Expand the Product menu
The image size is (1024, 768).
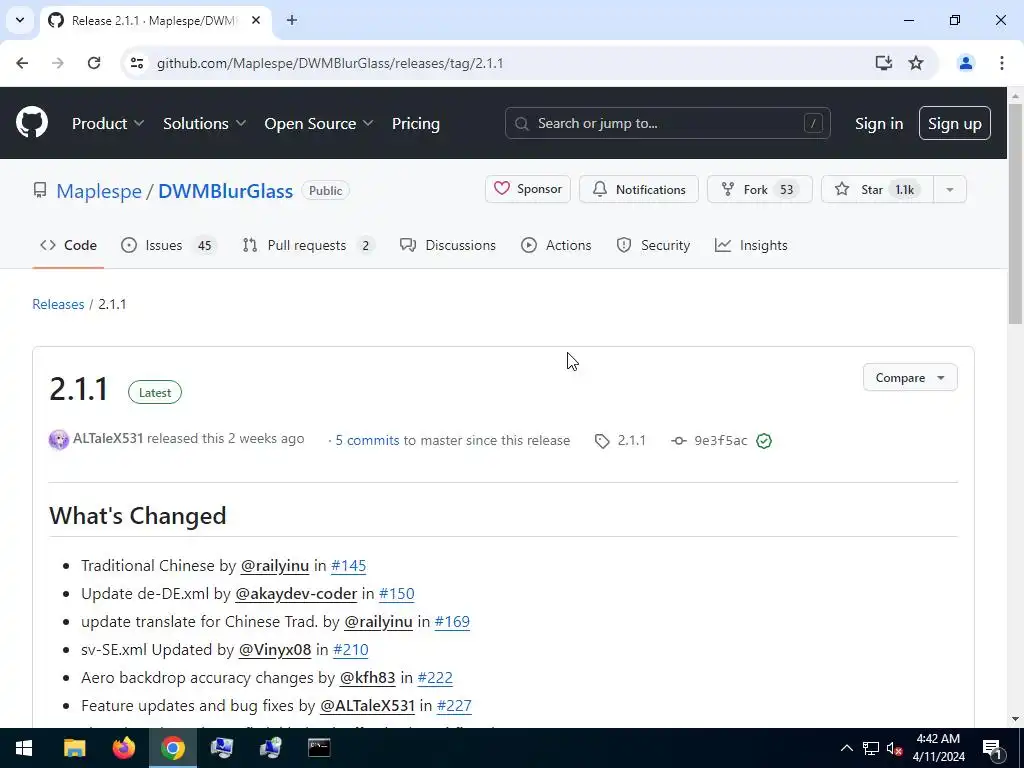tap(108, 123)
